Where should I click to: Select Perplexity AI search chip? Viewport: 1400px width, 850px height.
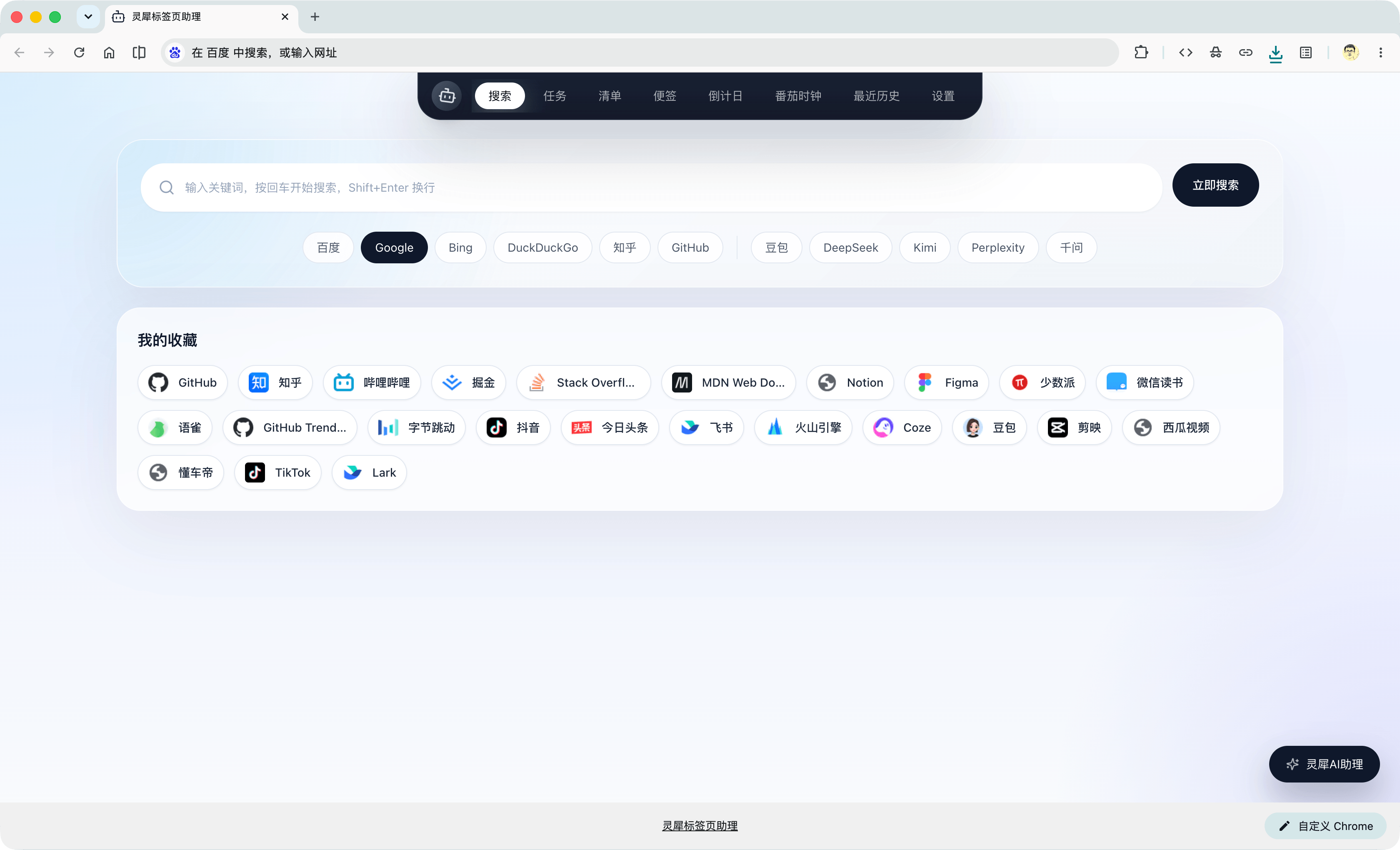click(998, 248)
